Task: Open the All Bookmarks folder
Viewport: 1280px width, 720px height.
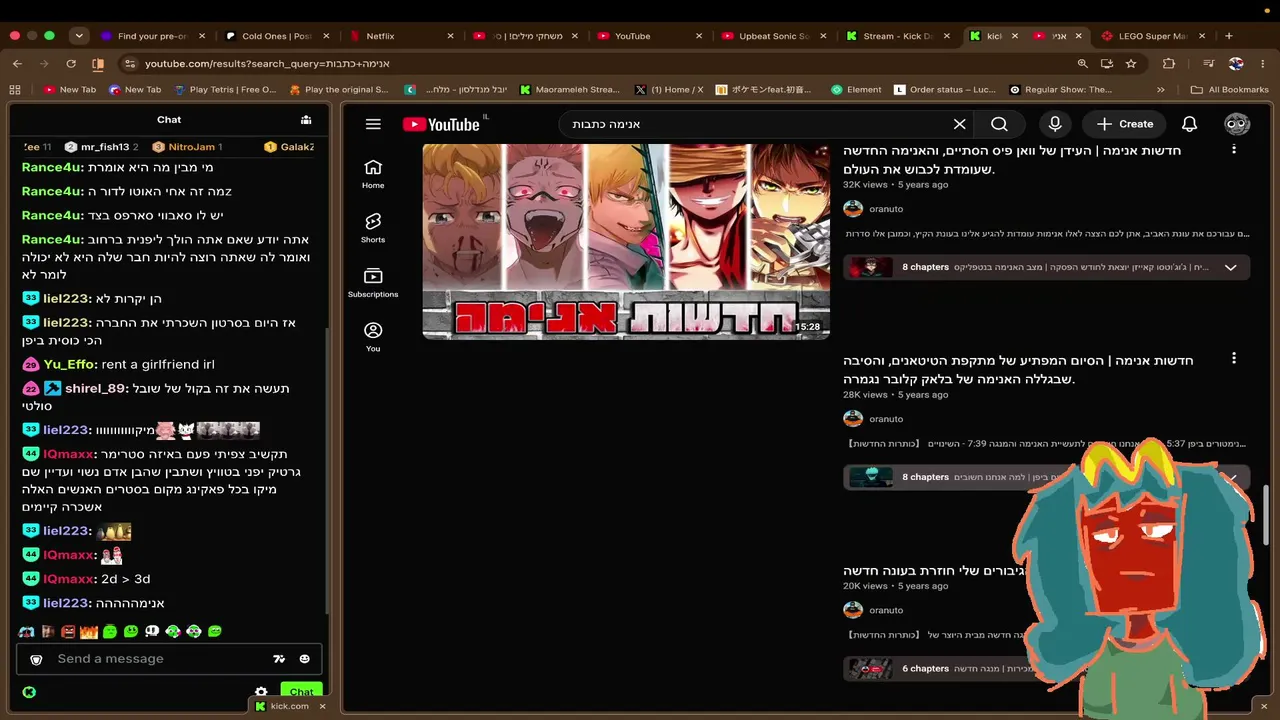Action: tap(1229, 89)
